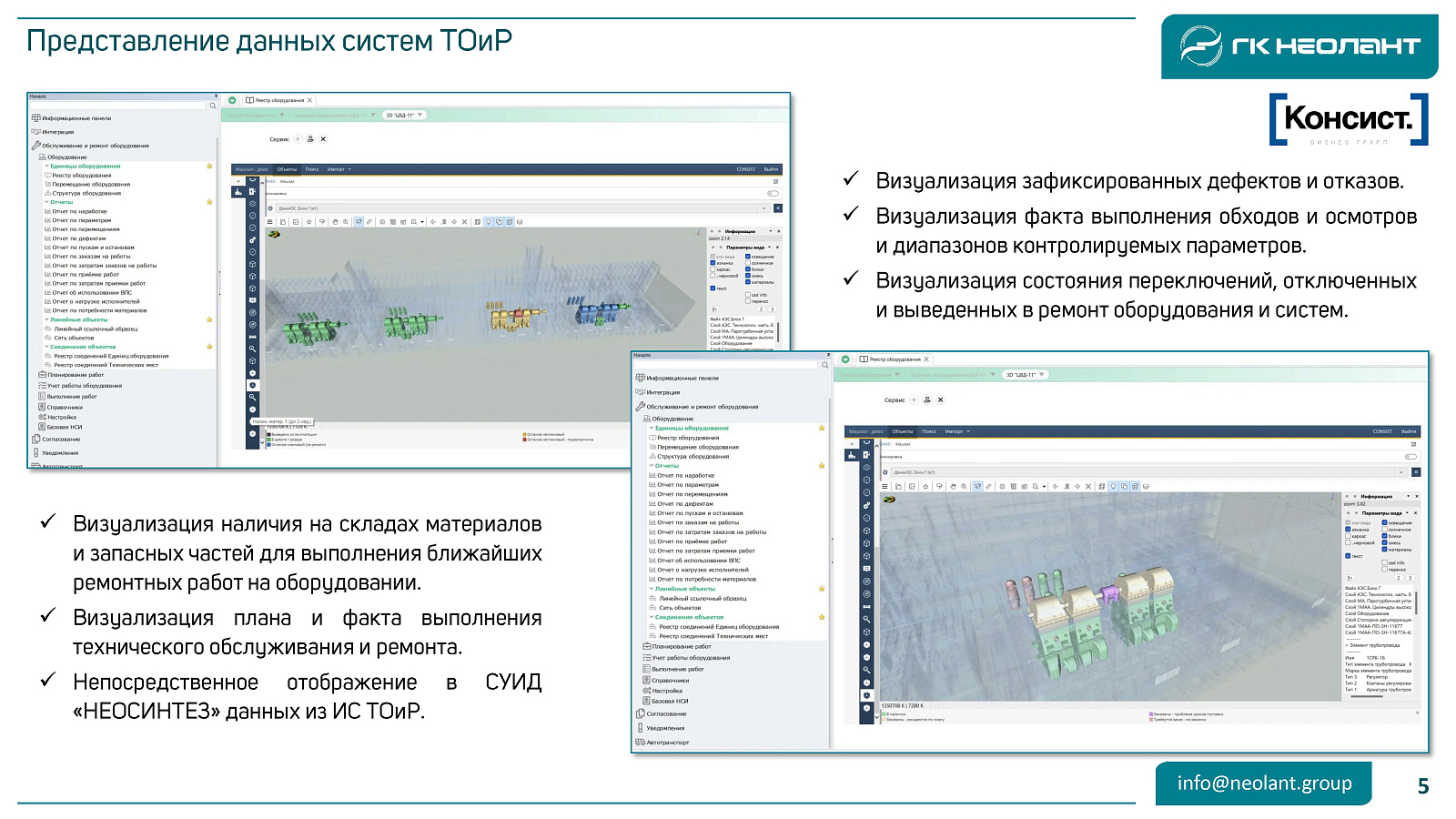Collapse Единицы оборудования group in lower screenshot
This screenshot has width=1456, height=819.
[652, 428]
